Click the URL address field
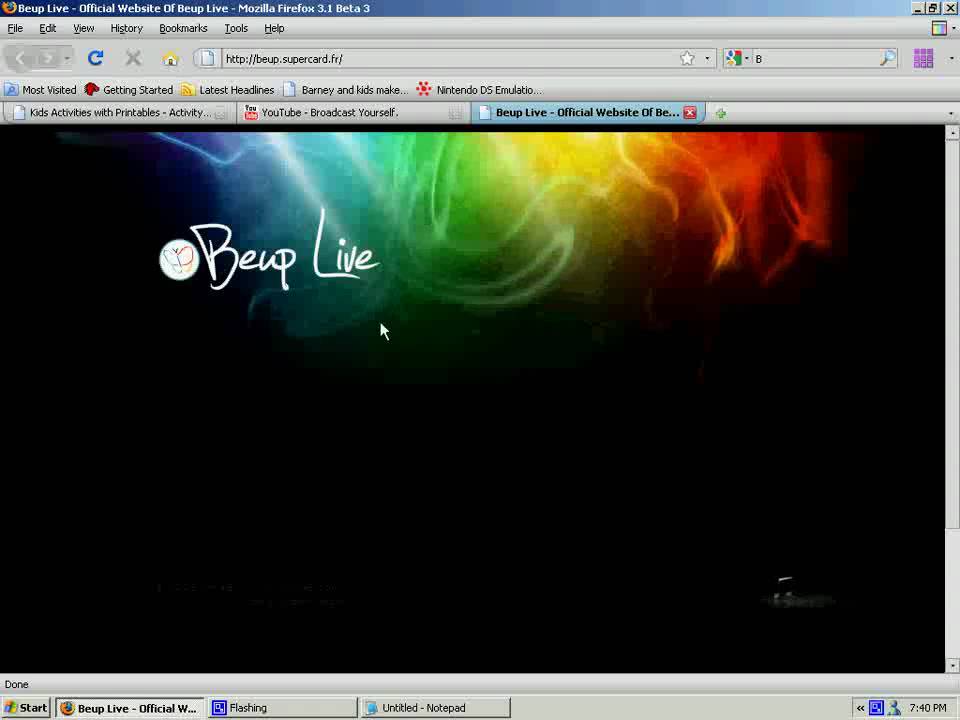Screen dimensions: 960x720 point(448,59)
